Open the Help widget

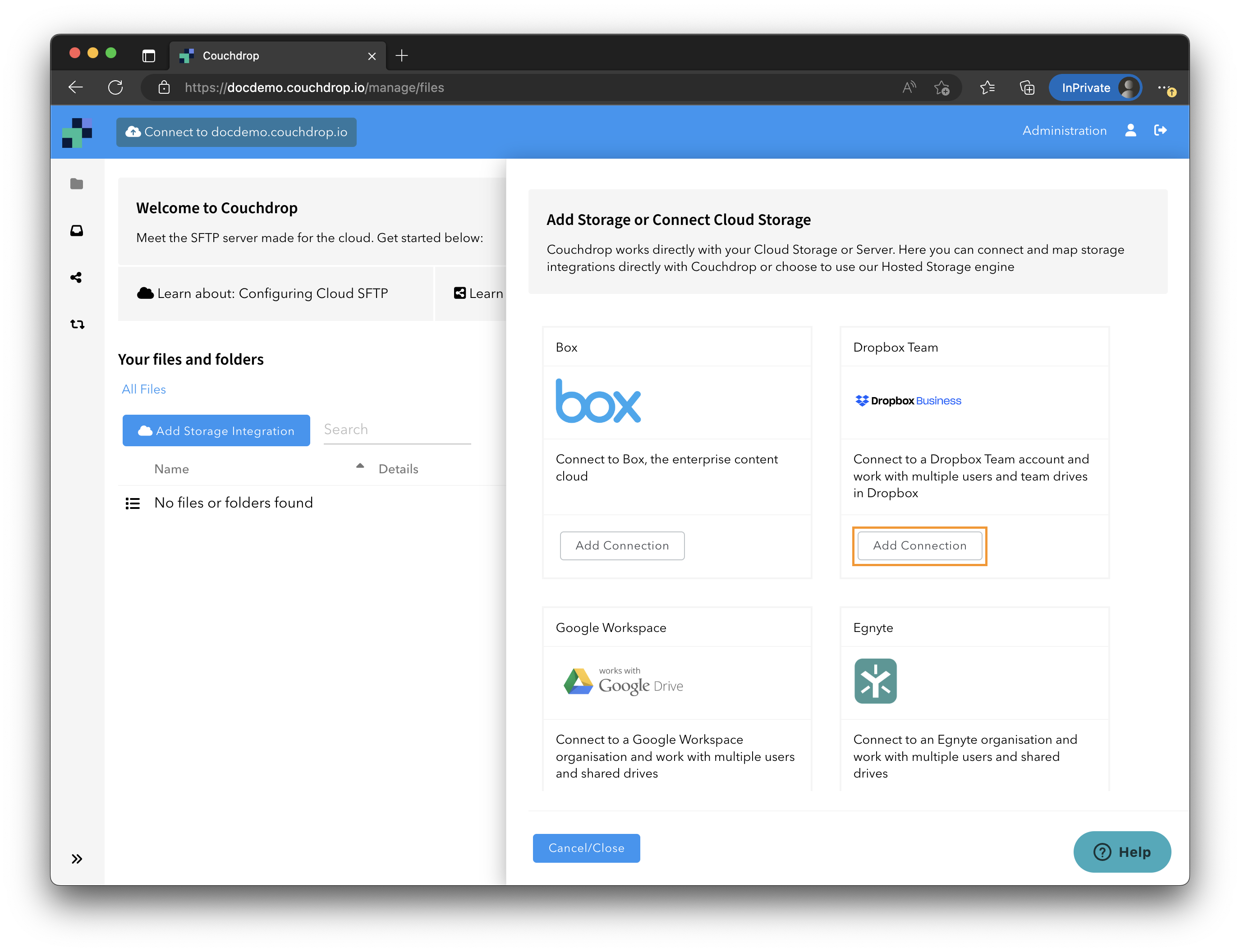pos(1122,852)
